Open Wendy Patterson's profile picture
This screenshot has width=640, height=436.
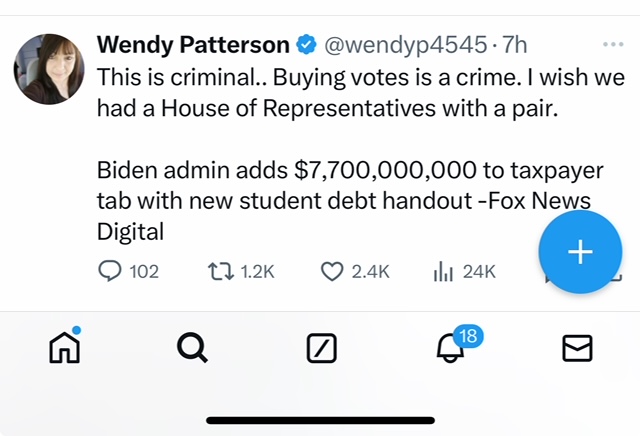click(x=48, y=68)
